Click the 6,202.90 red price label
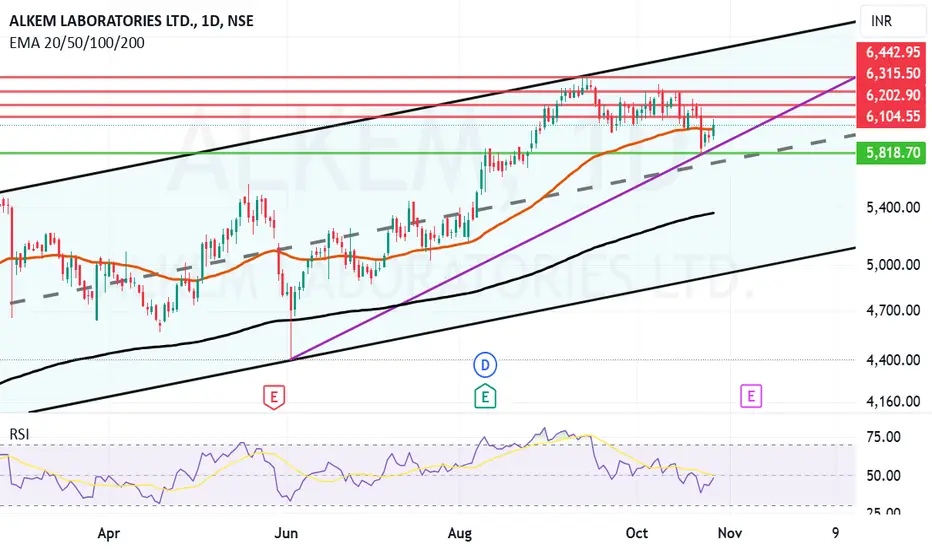The width and height of the screenshot is (932, 550). click(893, 95)
